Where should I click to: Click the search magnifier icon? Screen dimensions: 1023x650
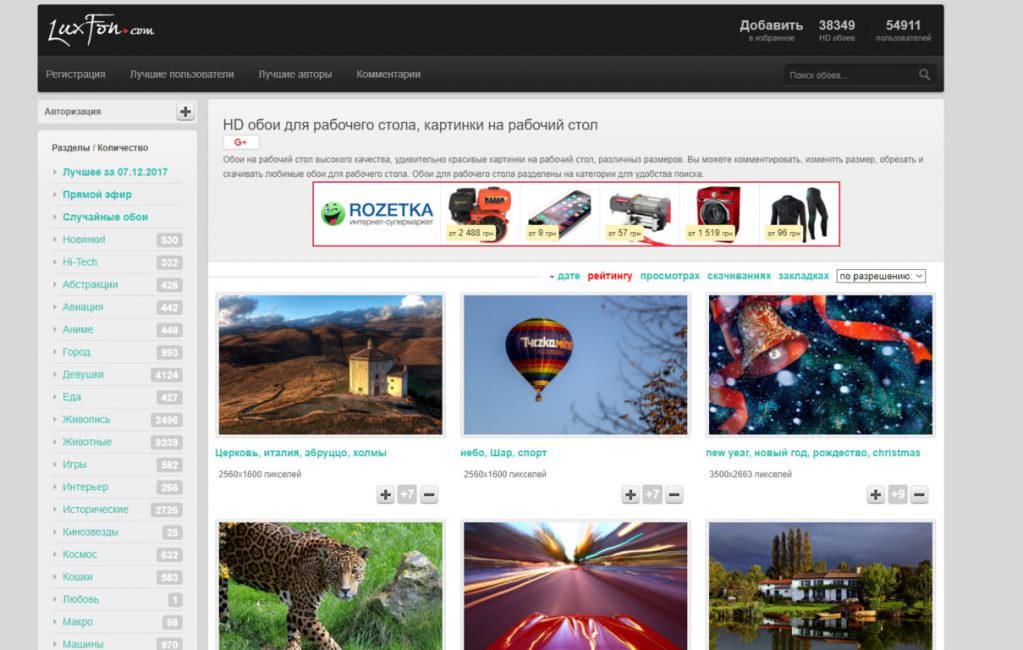click(924, 75)
